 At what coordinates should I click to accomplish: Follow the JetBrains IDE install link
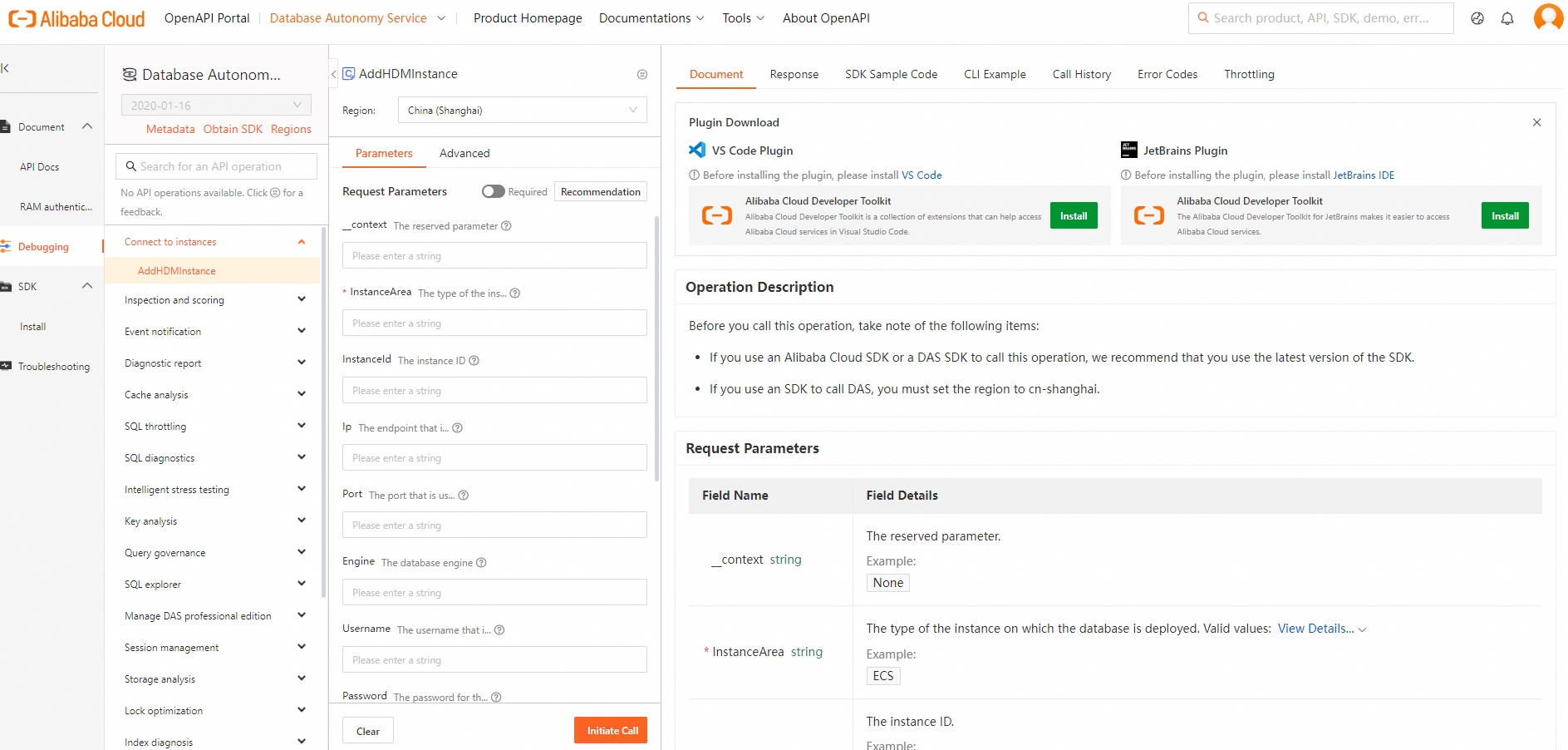[x=1364, y=175]
